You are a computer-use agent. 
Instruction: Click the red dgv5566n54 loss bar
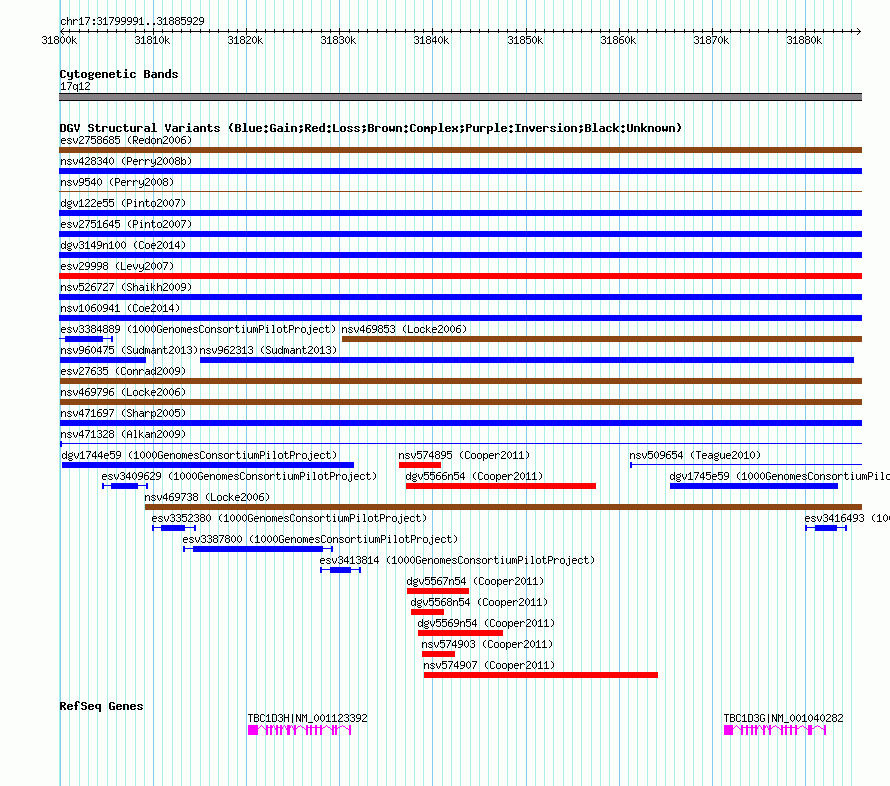tap(501, 486)
